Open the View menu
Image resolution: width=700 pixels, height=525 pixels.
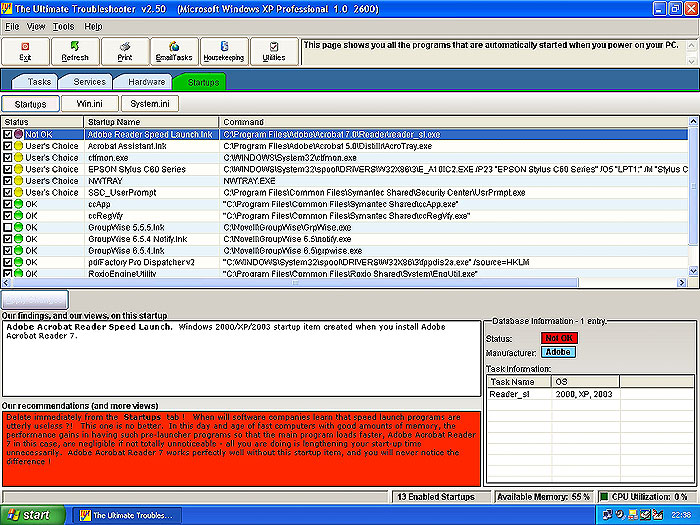[x=36, y=27]
